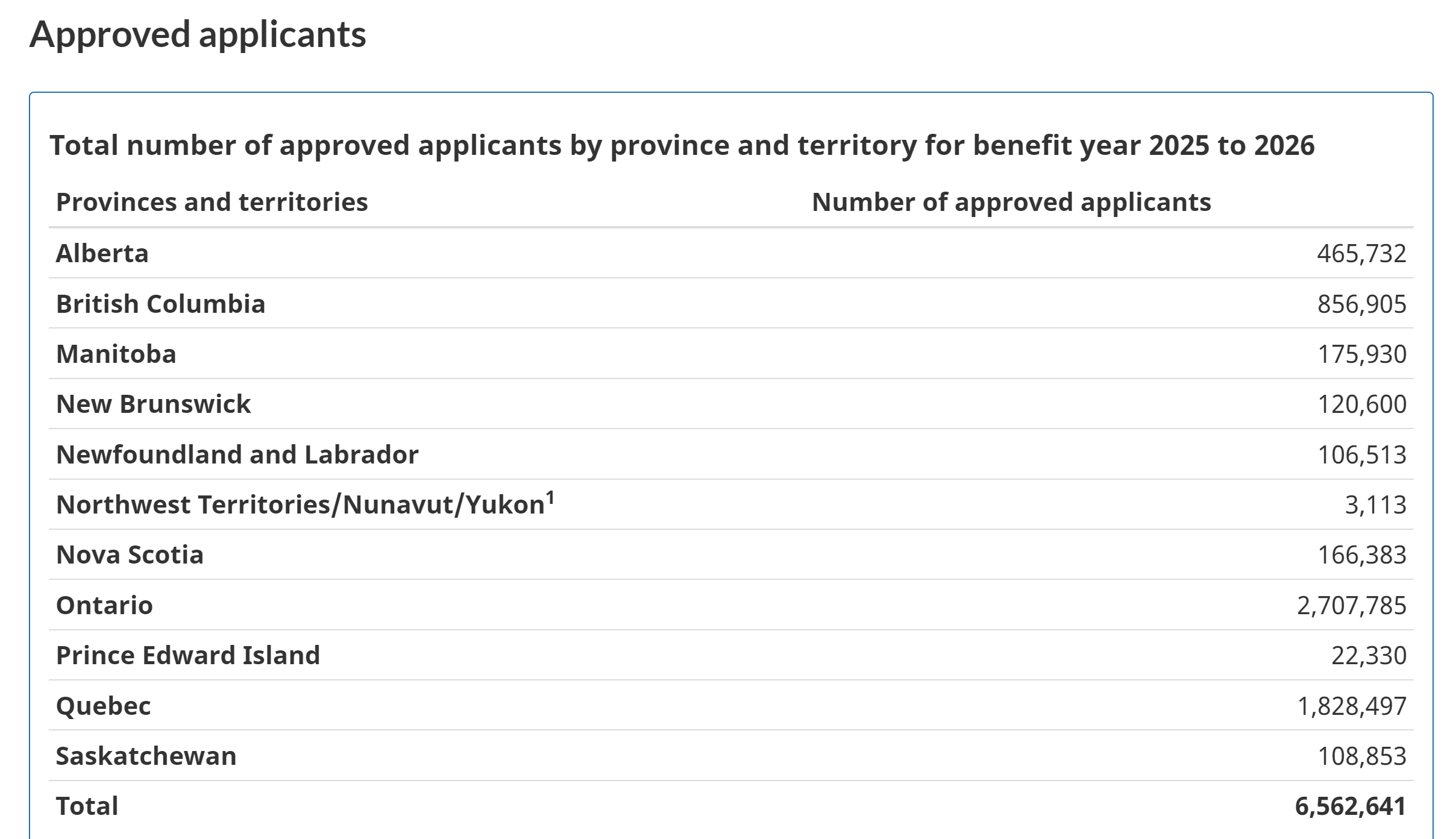Image resolution: width=1456 pixels, height=839 pixels.
Task: Click the Provinces and territories column header
Action: pyautogui.click(x=212, y=202)
